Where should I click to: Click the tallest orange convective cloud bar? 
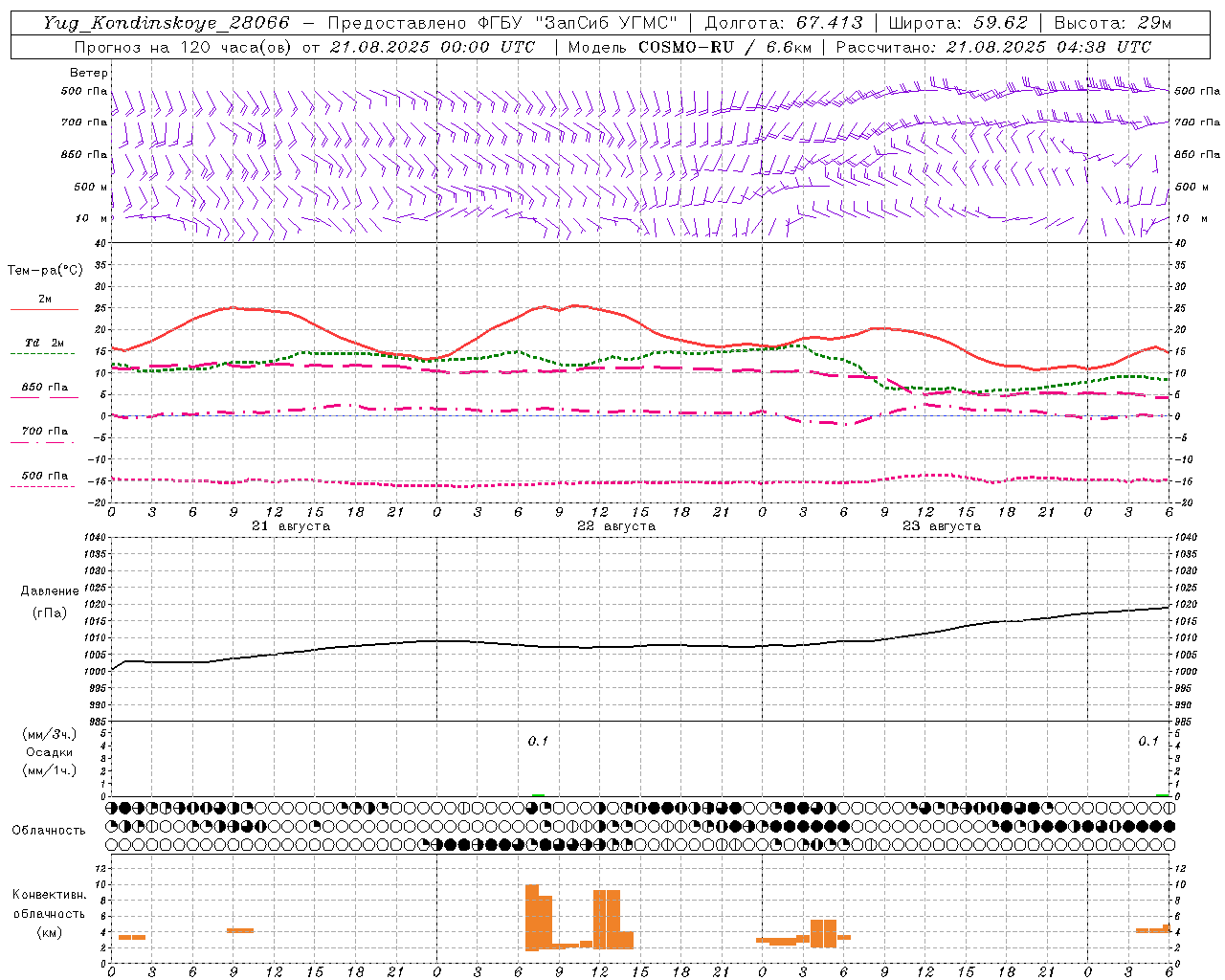point(532,917)
